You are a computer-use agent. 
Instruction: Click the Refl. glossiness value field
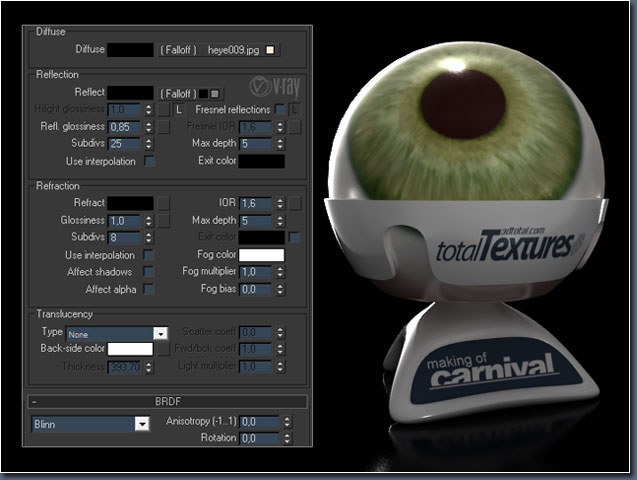(x=124, y=127)
